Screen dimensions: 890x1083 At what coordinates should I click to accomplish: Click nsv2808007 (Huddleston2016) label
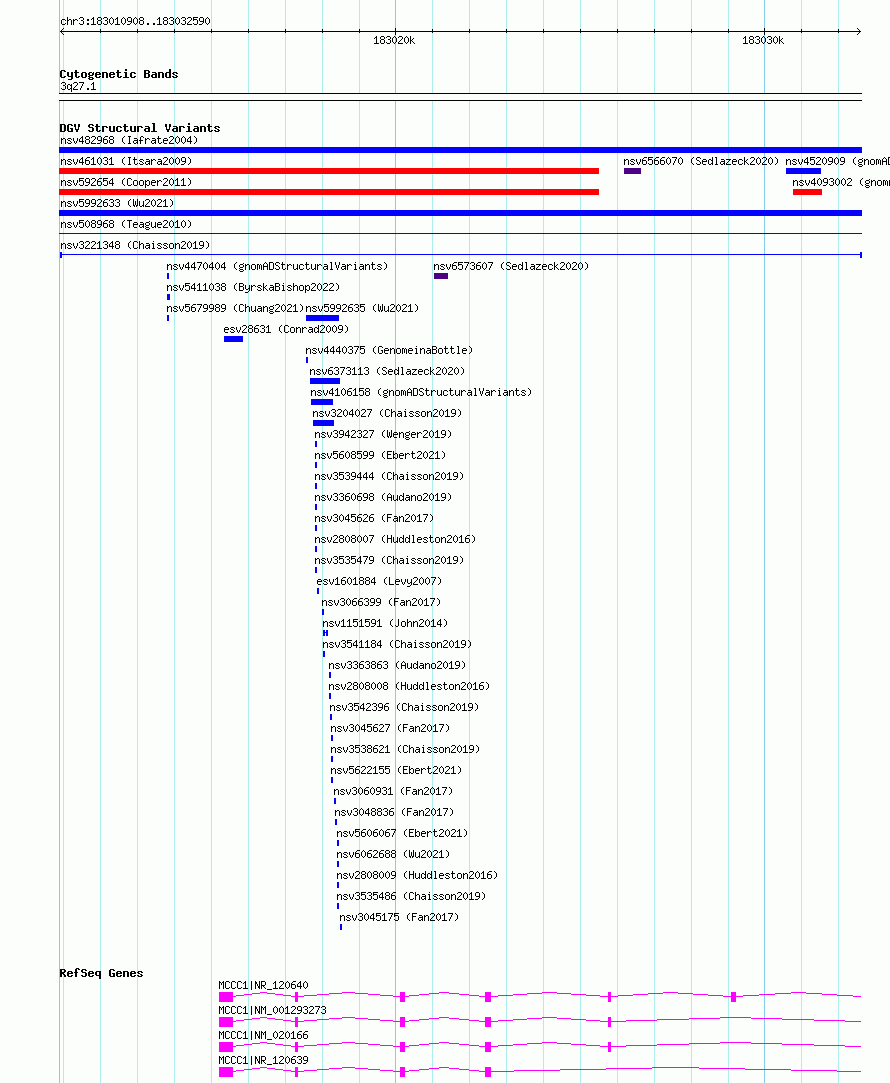(x=396, y=539)
